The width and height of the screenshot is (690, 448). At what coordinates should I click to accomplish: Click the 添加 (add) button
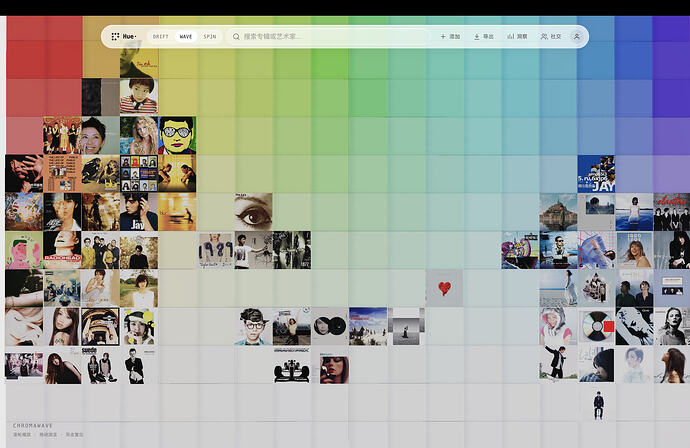tap(450, 37)
